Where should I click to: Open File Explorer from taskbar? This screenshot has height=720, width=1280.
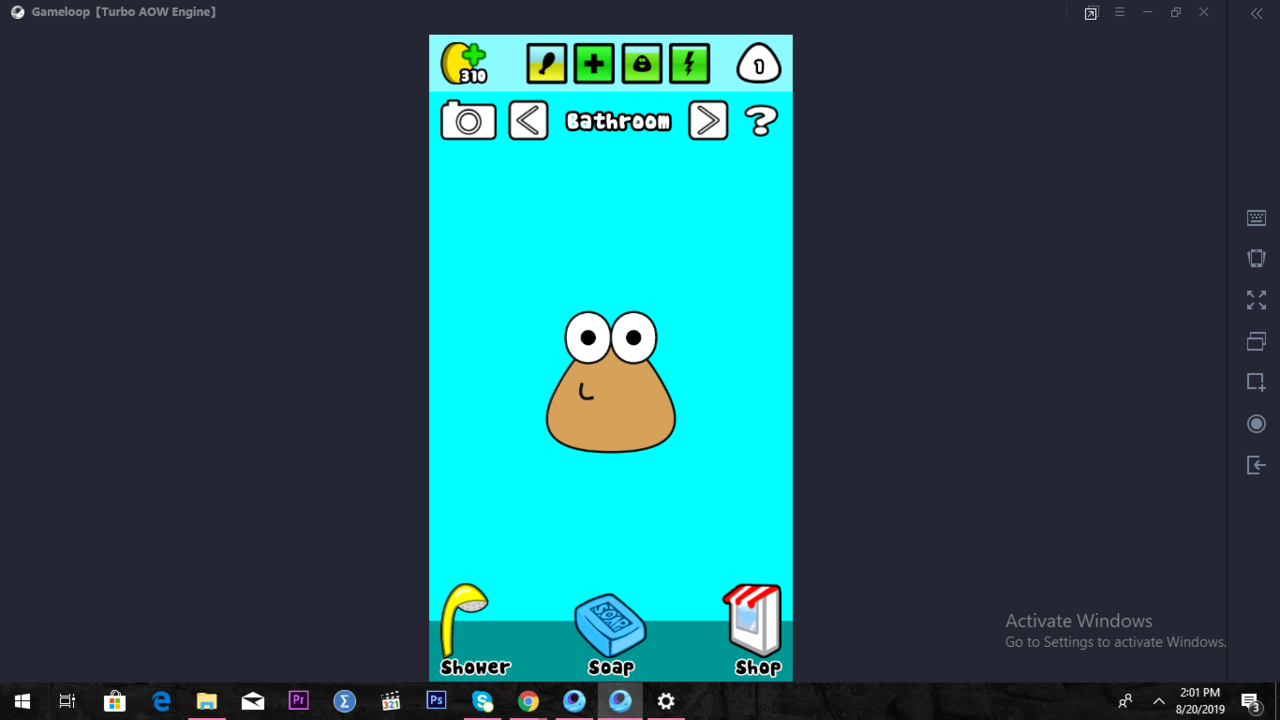pos(207,701)
